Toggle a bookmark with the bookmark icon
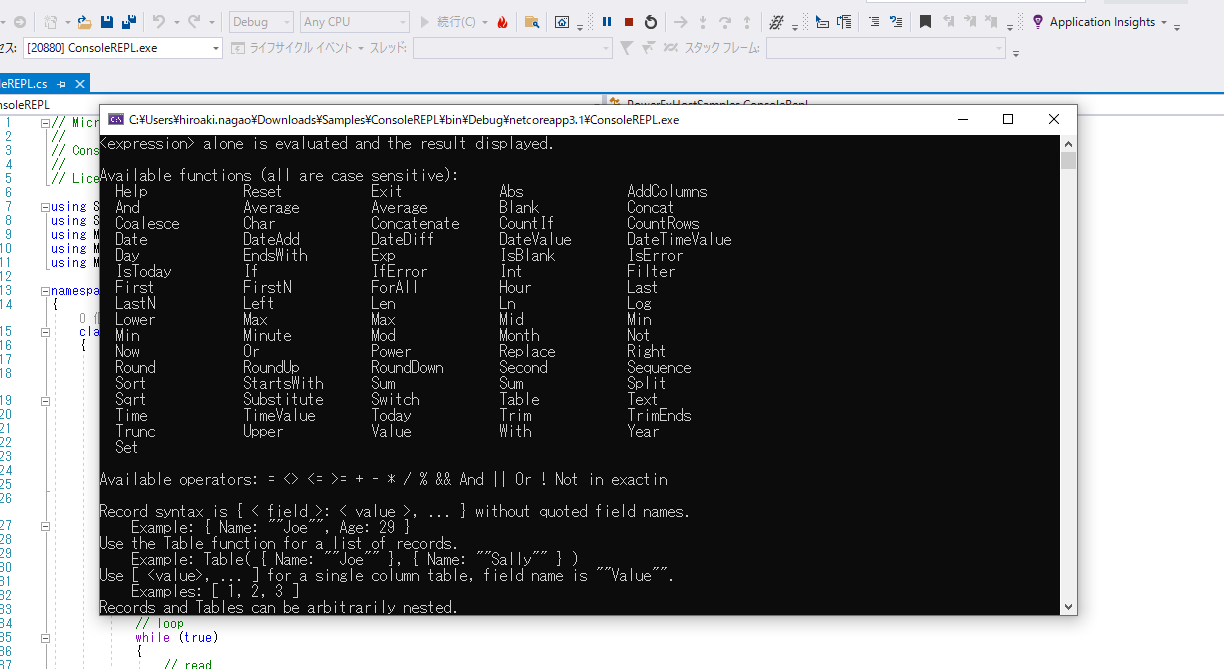Screen dimensions: 1224x669 tap(925, 22)
